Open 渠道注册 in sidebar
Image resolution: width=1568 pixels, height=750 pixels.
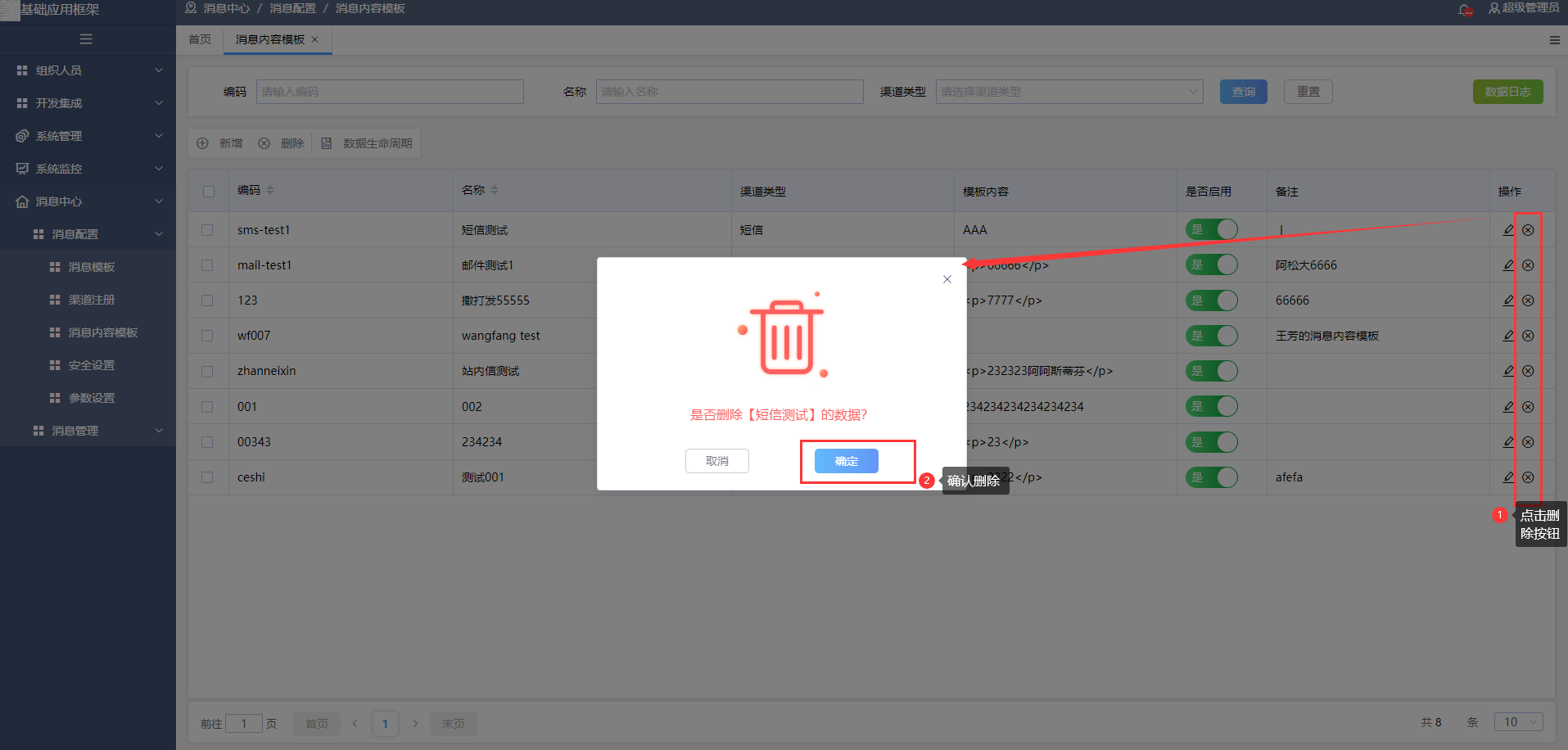coord(88,300)
